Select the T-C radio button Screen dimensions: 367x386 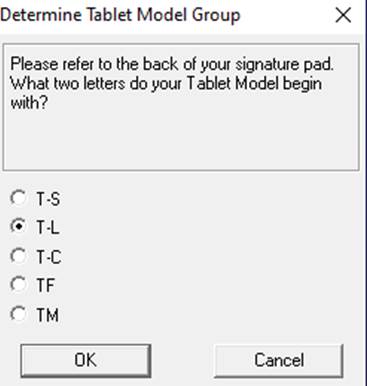(18, 256)
